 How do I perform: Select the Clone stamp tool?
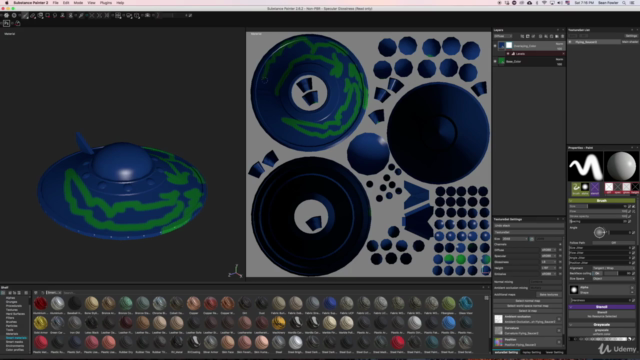point(62,16)
